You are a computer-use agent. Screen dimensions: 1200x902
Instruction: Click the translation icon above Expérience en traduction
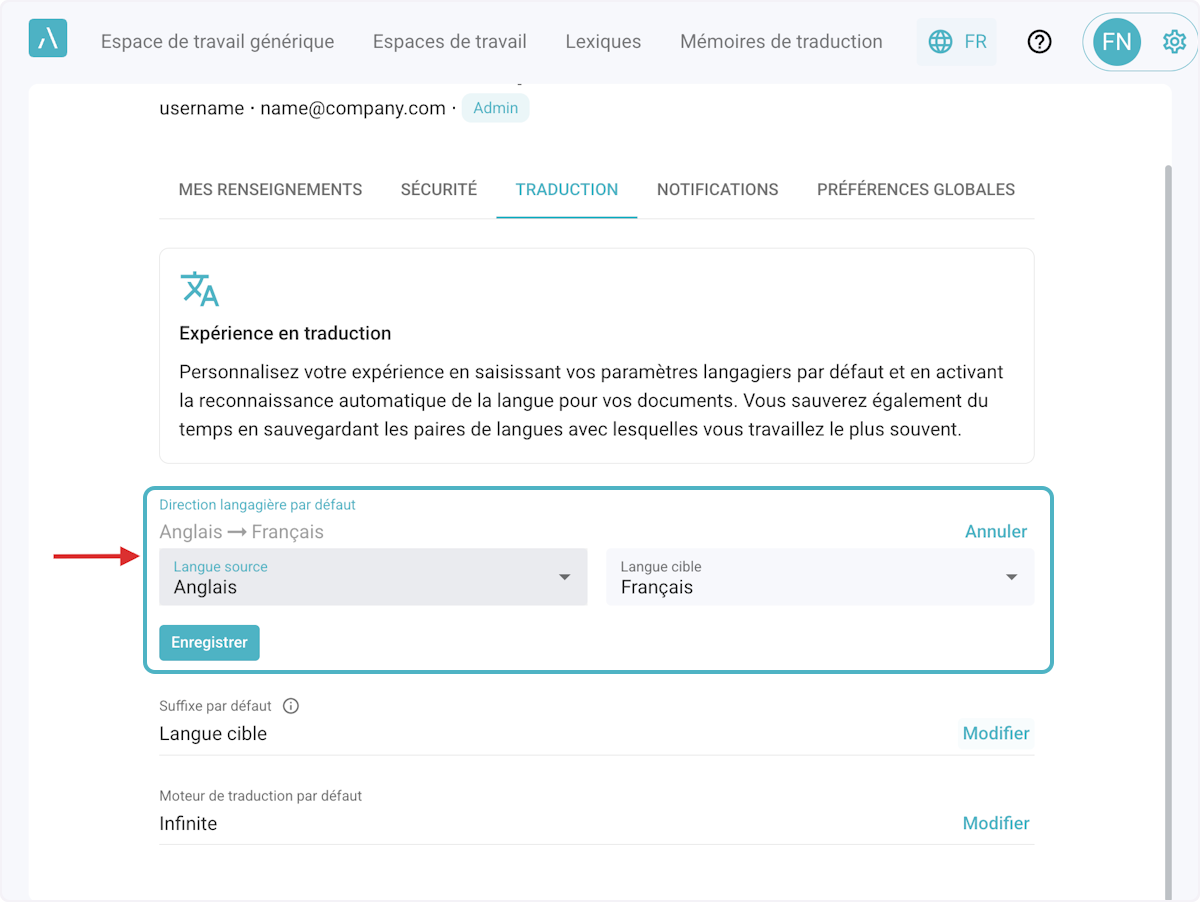click(199, 288)
